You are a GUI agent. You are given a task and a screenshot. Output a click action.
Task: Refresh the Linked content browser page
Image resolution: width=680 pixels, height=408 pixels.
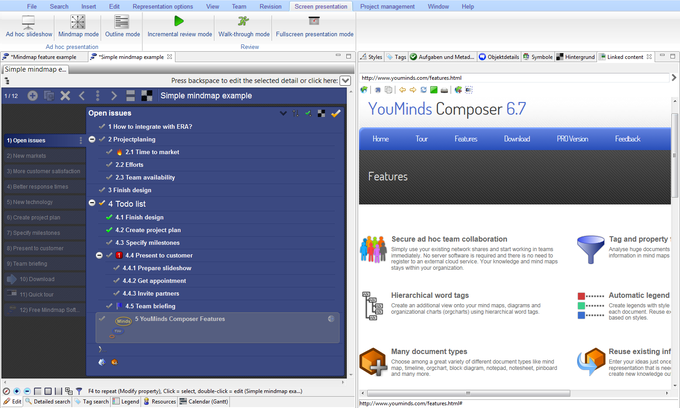tap(423, 90)
